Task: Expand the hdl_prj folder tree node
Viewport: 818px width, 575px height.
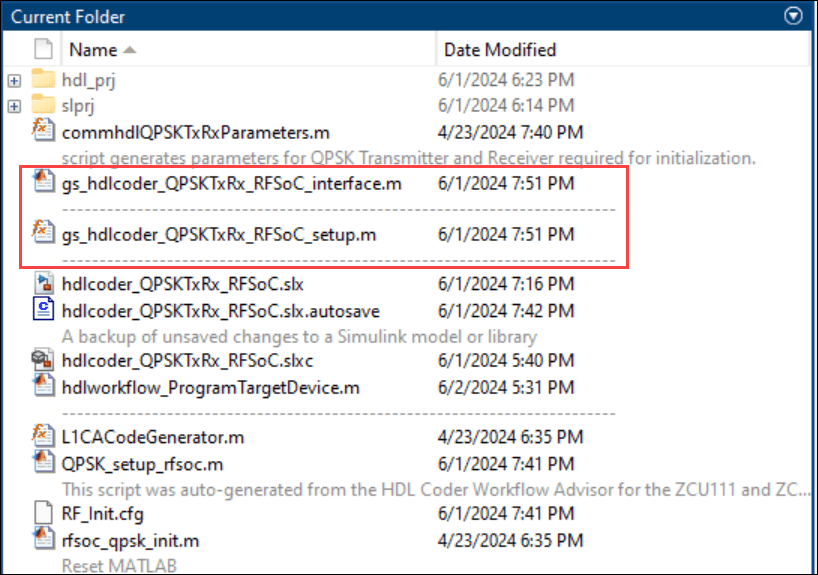Action: tap(14, 80)
